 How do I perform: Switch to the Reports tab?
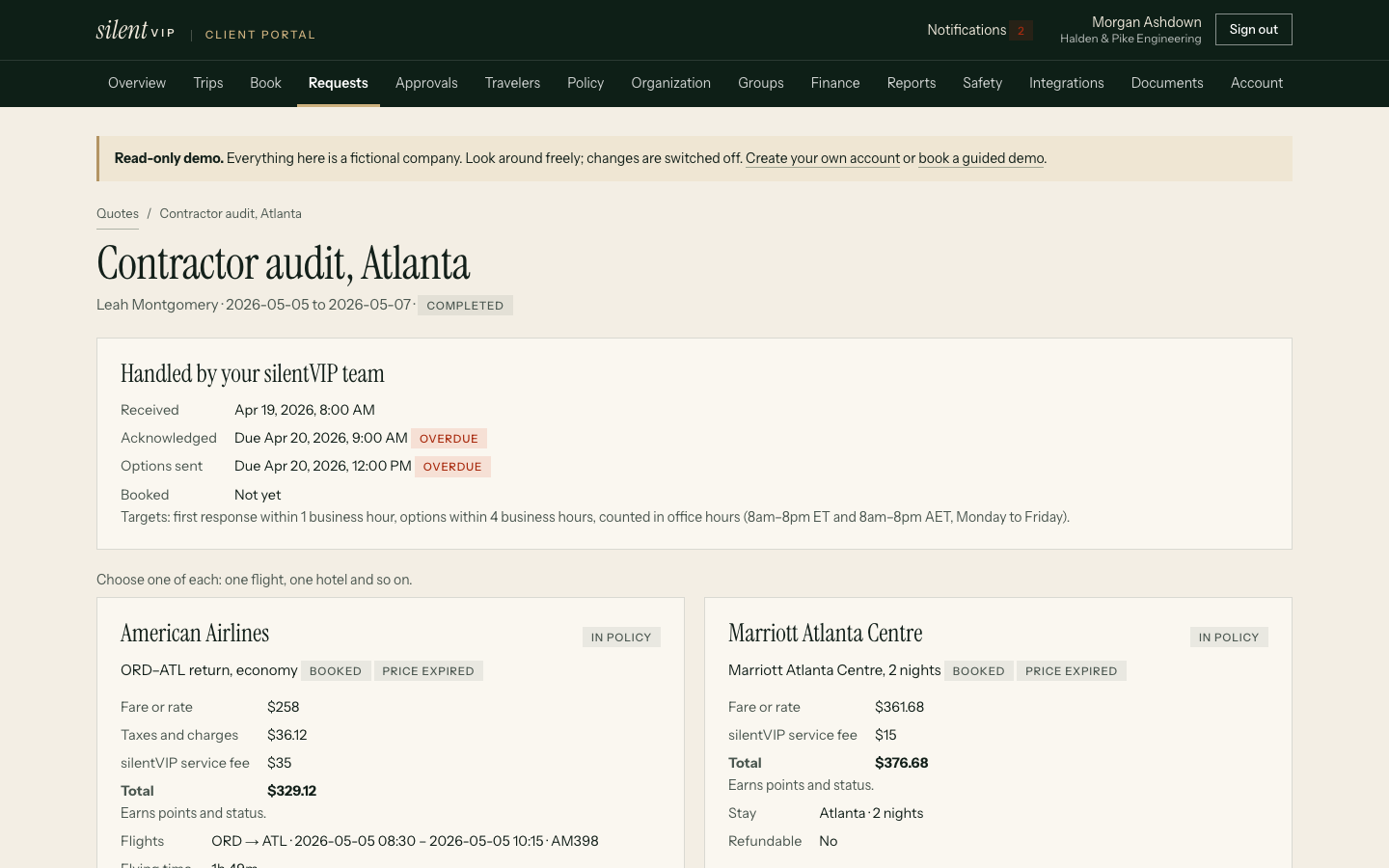[x=912, y=83]
